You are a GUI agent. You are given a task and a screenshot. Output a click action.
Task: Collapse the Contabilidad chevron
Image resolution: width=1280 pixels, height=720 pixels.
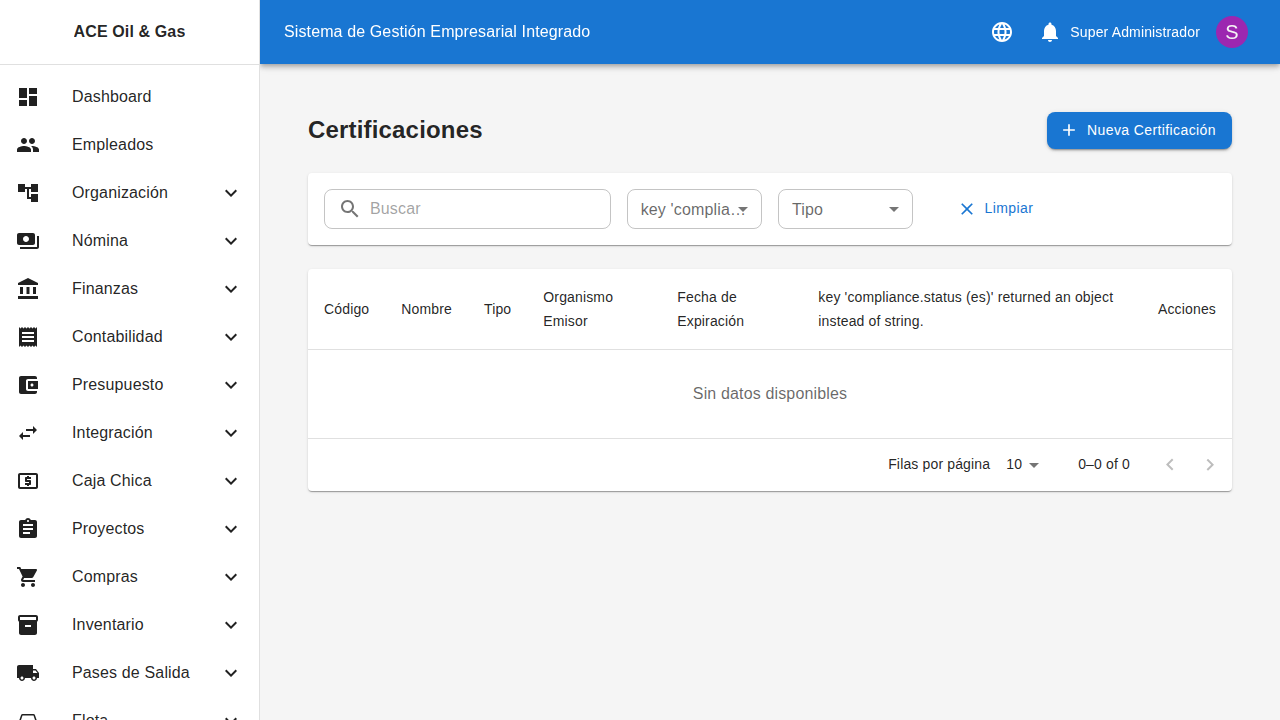[x=231, y=337]
